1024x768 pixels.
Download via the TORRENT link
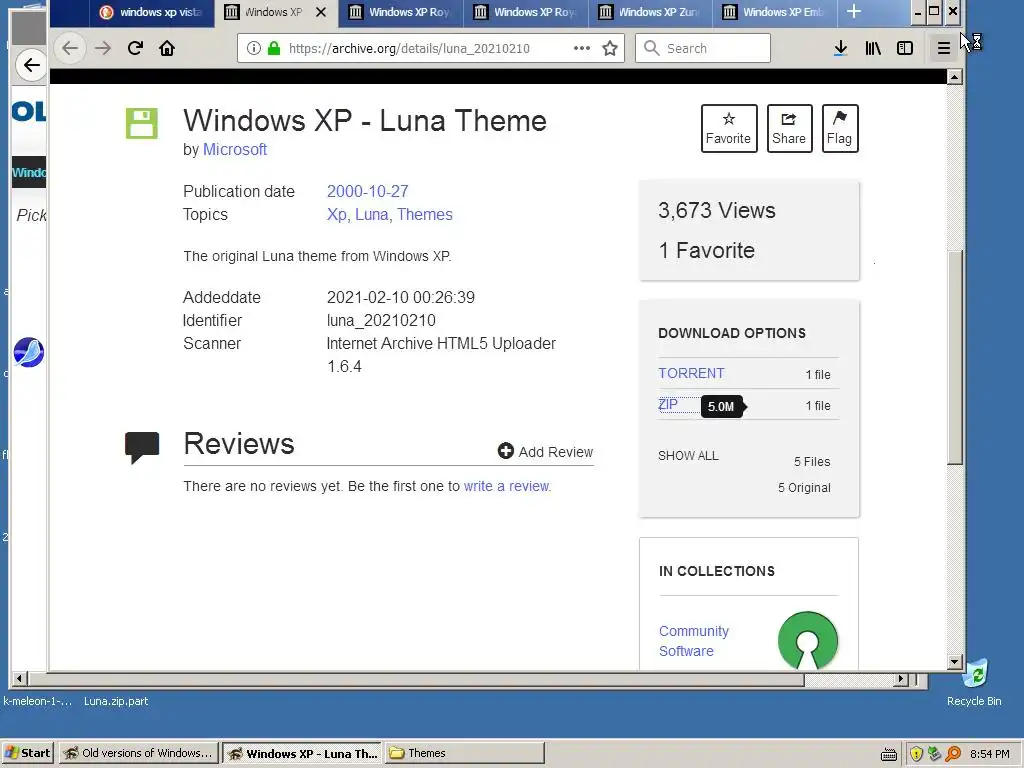click(x=691, y=374)
